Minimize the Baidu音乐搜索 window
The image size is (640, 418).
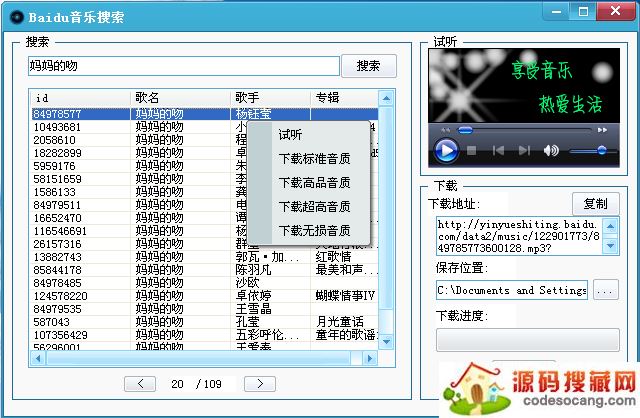556,11
